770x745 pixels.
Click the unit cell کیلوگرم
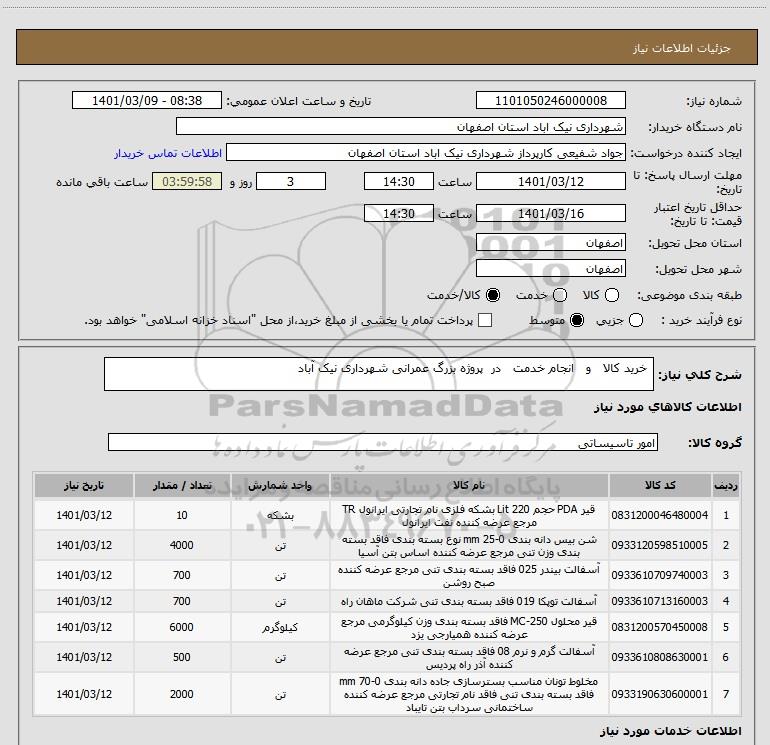coord(280,627)
